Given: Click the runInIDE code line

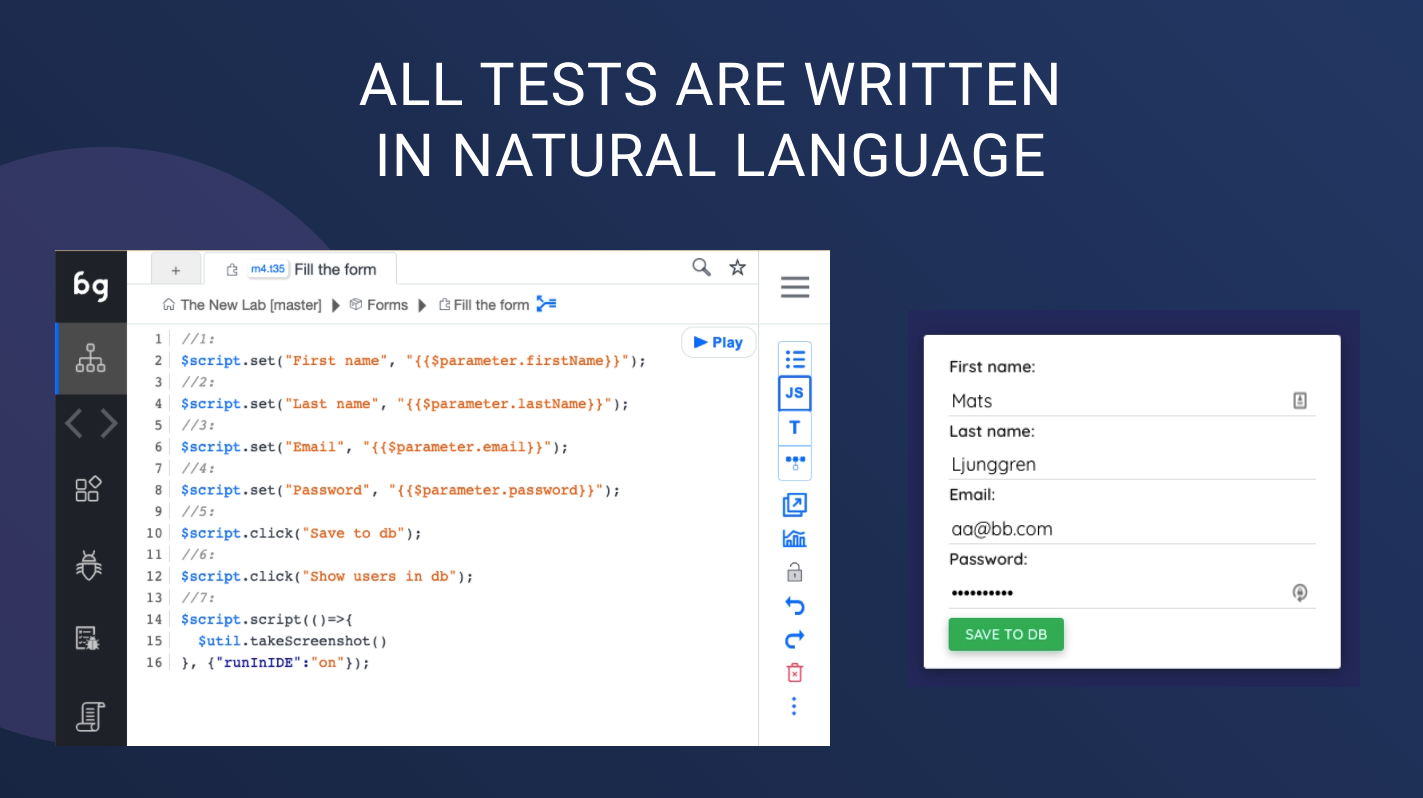Looking at the screenshot, I should click(275, 662).
